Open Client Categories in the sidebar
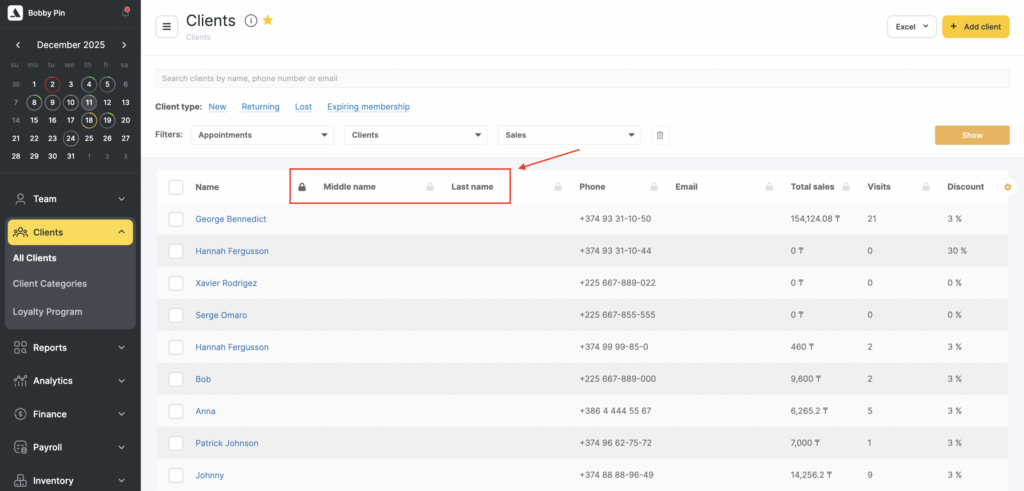Screen dimensions: 1024x491 coord(50,284)
